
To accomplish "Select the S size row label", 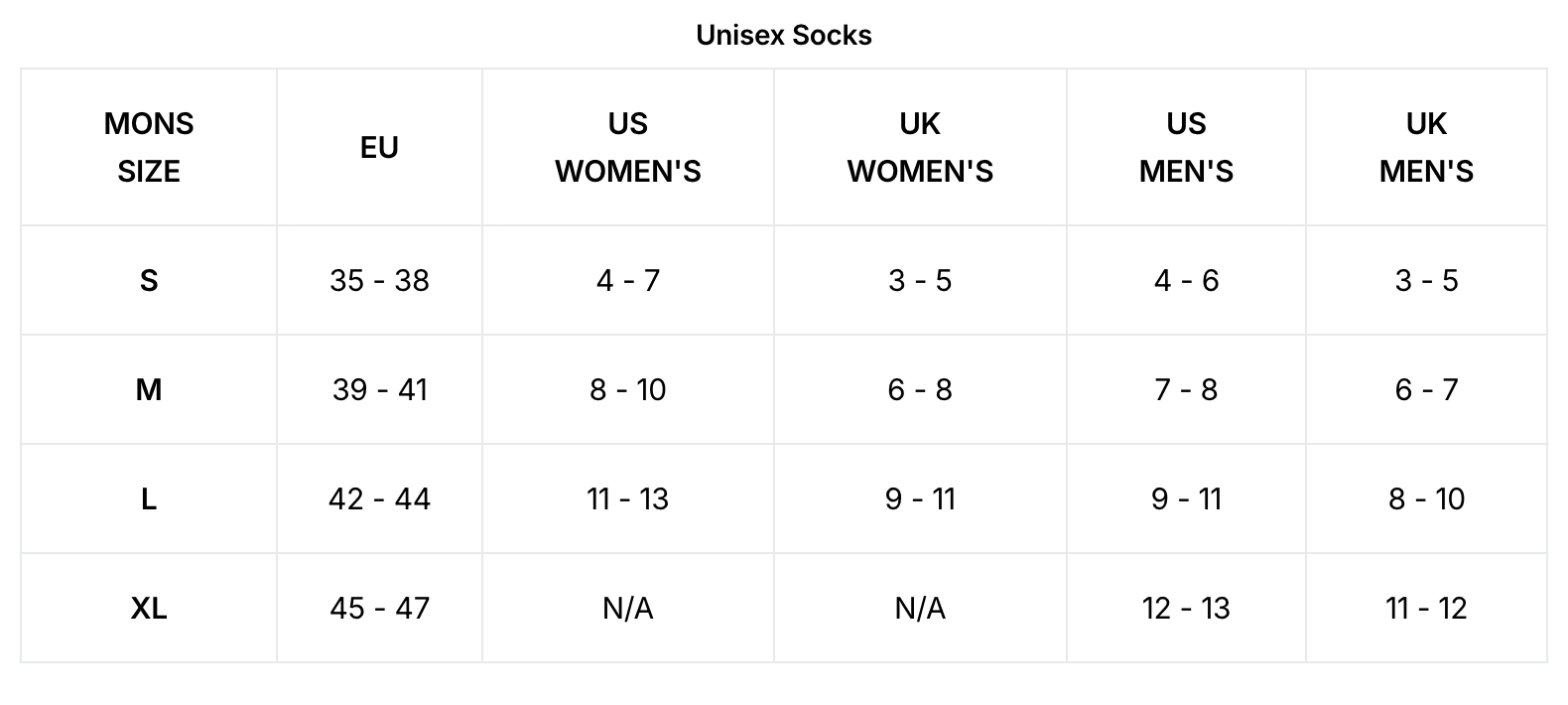I will 149,280.
